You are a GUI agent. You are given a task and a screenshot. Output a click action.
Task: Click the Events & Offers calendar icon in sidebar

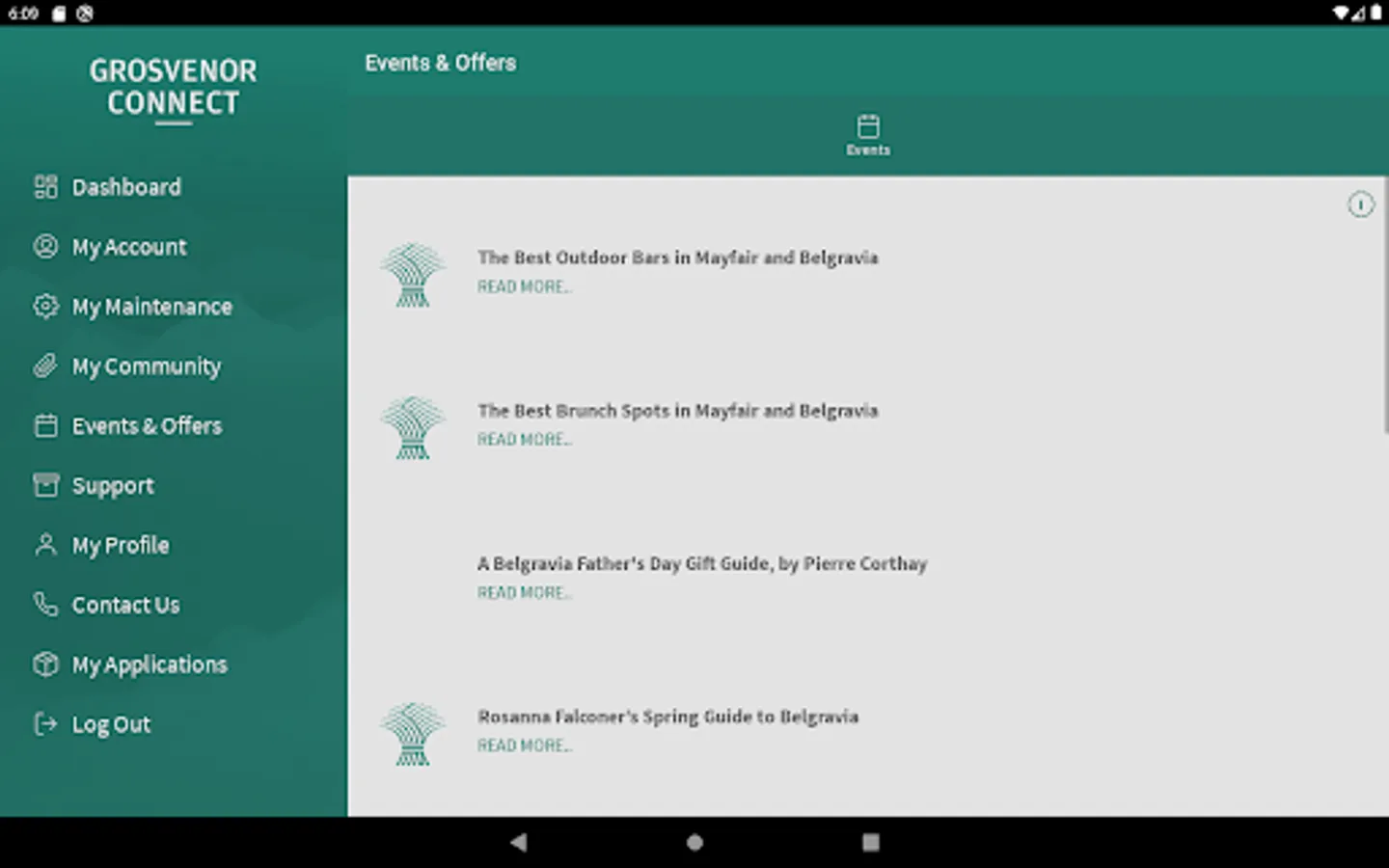click(x=45, y=425)
